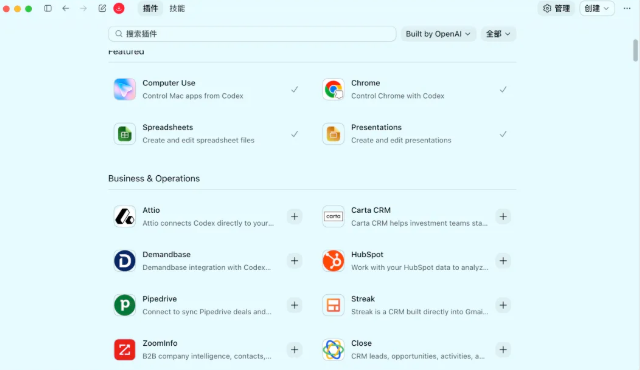The image size is (640, 370).
Task: Click the 'Create and edit spreadsheet files' text
Action: pyautogui.click(x=198, y=140)
